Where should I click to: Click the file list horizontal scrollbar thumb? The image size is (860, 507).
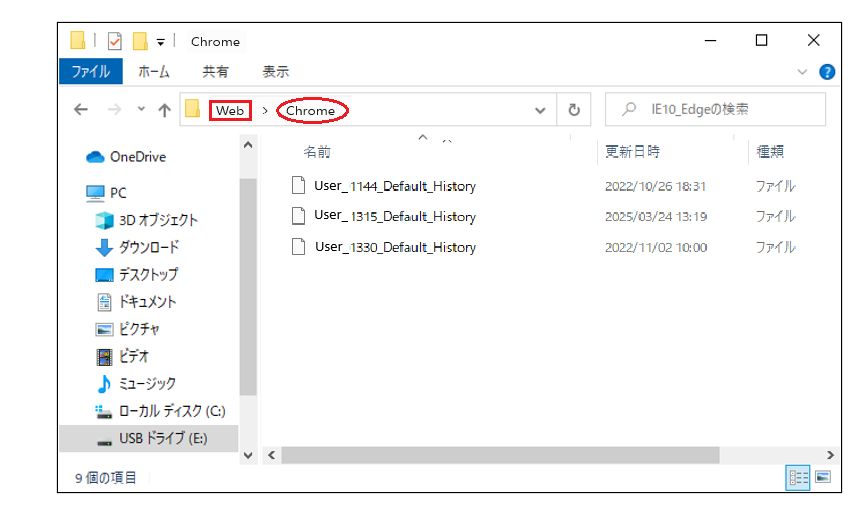point(500,455)
